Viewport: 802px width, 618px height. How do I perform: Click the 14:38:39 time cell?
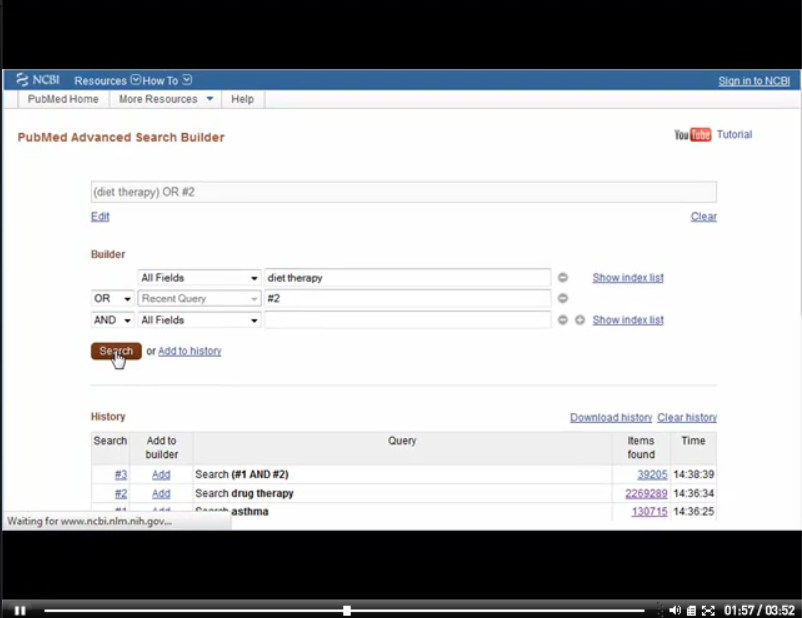[x=693, y=475]
